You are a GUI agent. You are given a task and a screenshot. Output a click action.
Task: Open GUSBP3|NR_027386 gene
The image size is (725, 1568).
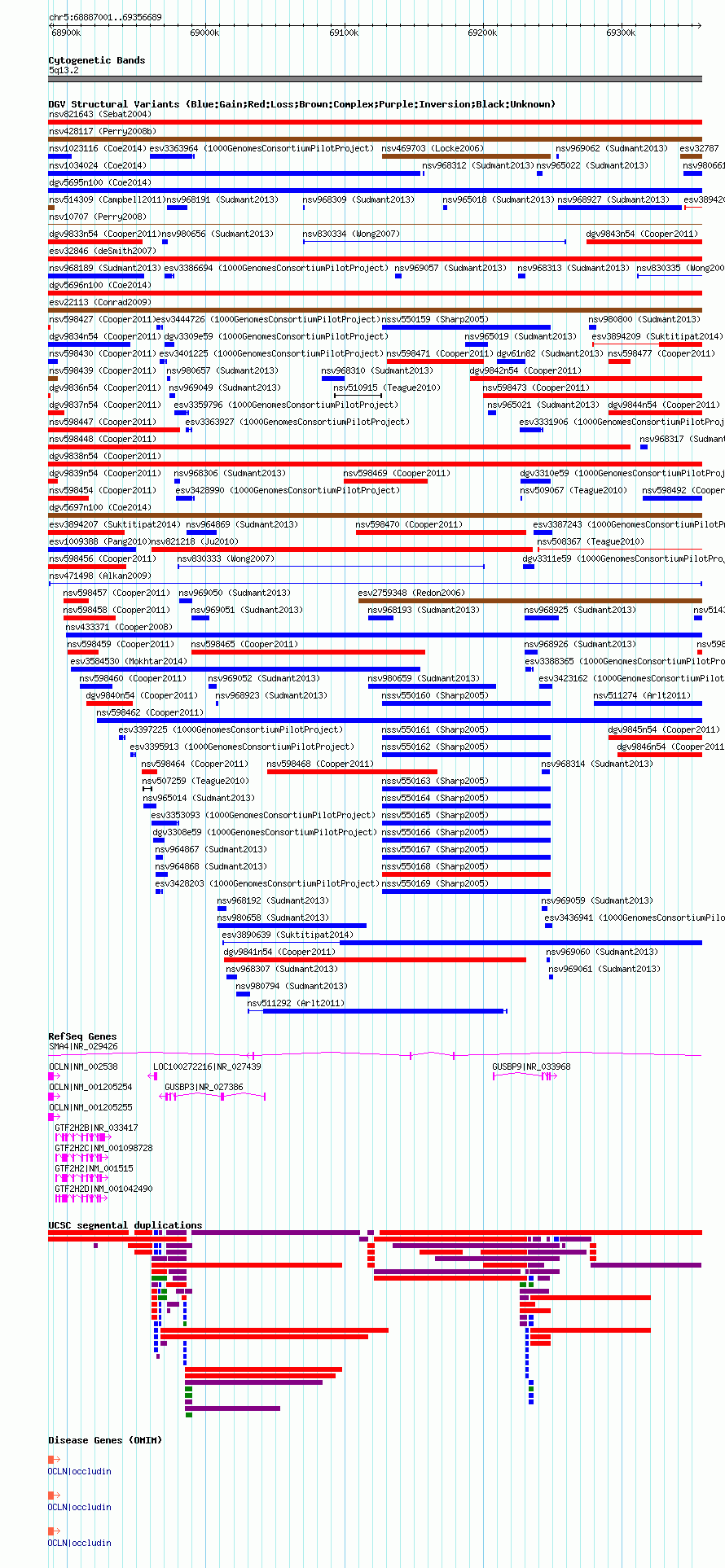[204, 1087]
